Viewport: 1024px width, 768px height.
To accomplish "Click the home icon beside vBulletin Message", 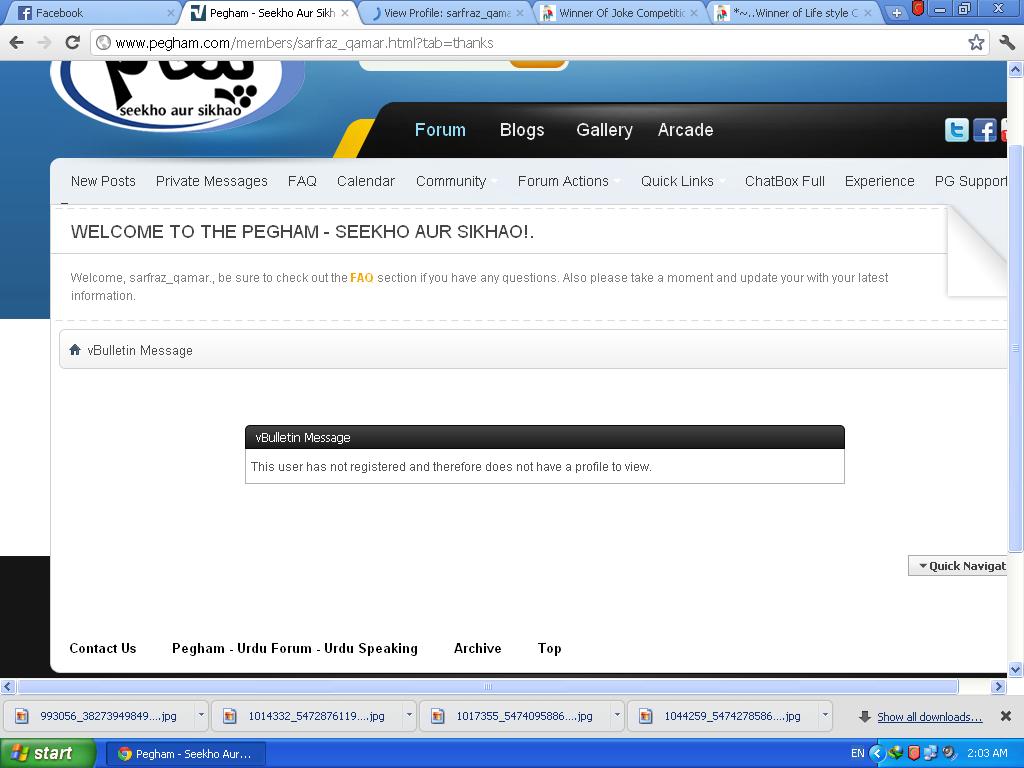I will 75,350.
